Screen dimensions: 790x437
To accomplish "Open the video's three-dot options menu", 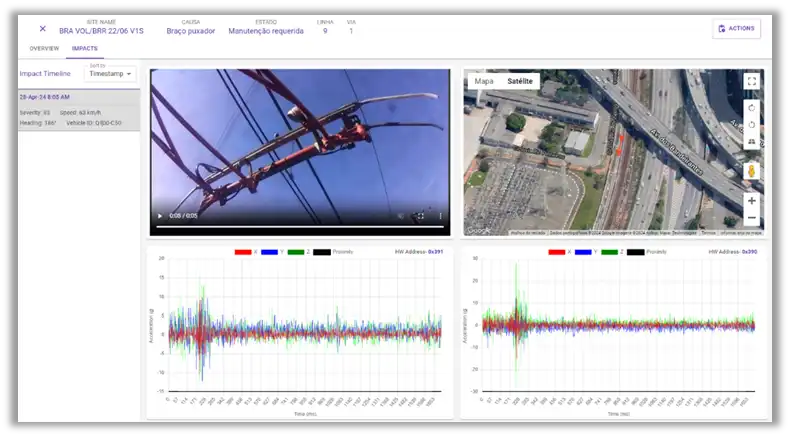I will [x=439, y=216].
